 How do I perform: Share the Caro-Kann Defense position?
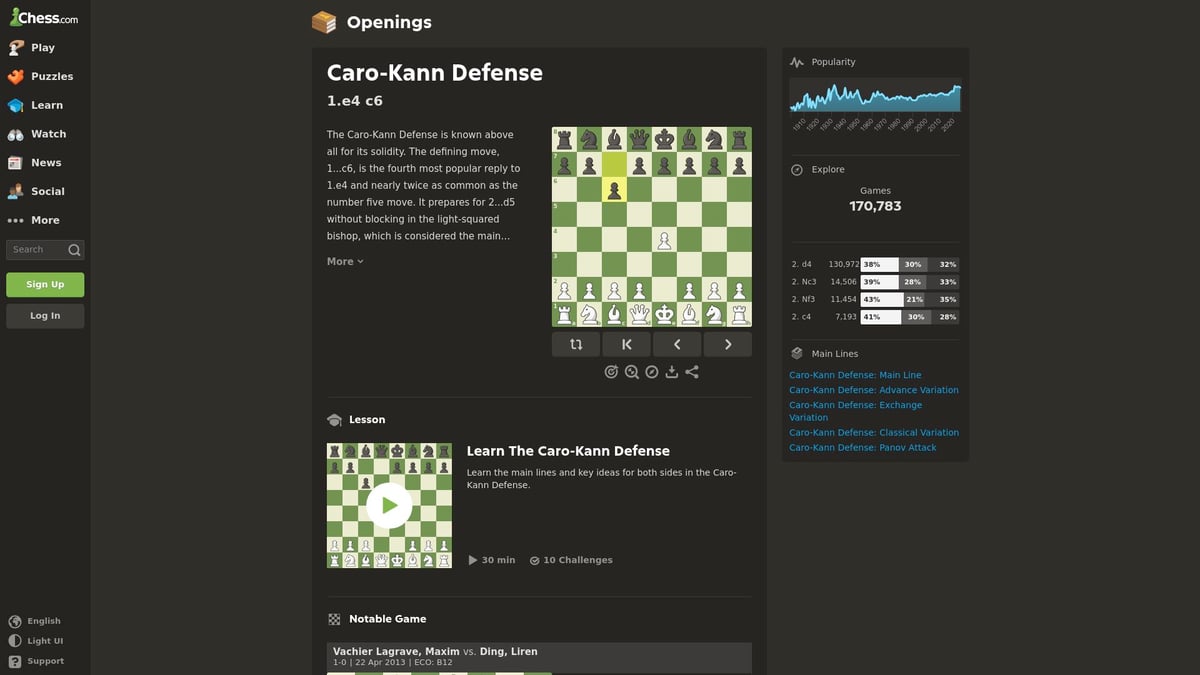(x=692, y=371)
